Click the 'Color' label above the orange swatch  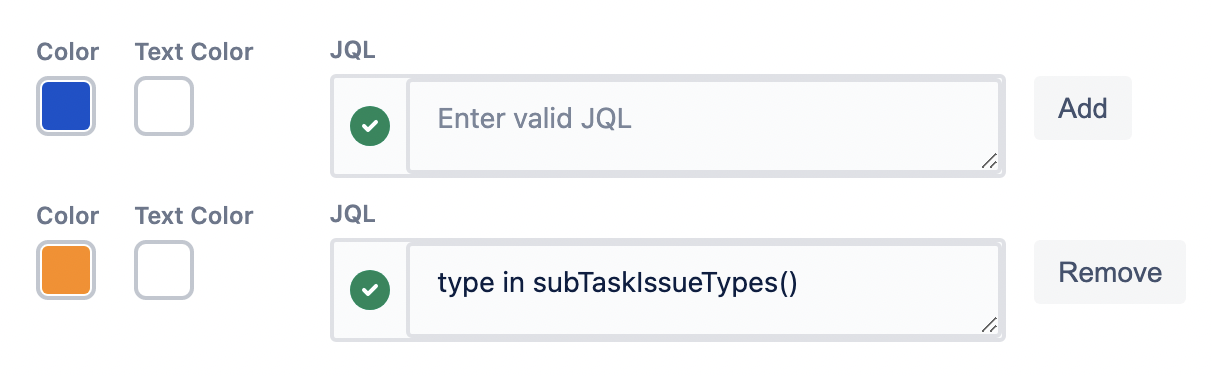(x=68, y=215)
